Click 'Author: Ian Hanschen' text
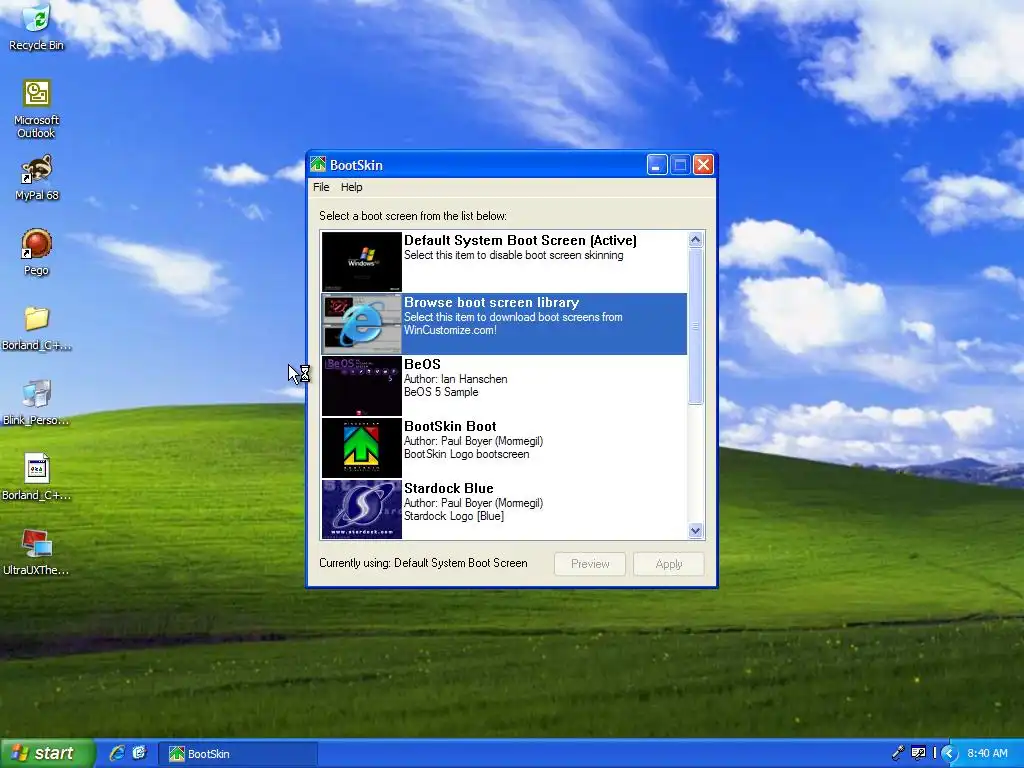 [x=456, y=379]
